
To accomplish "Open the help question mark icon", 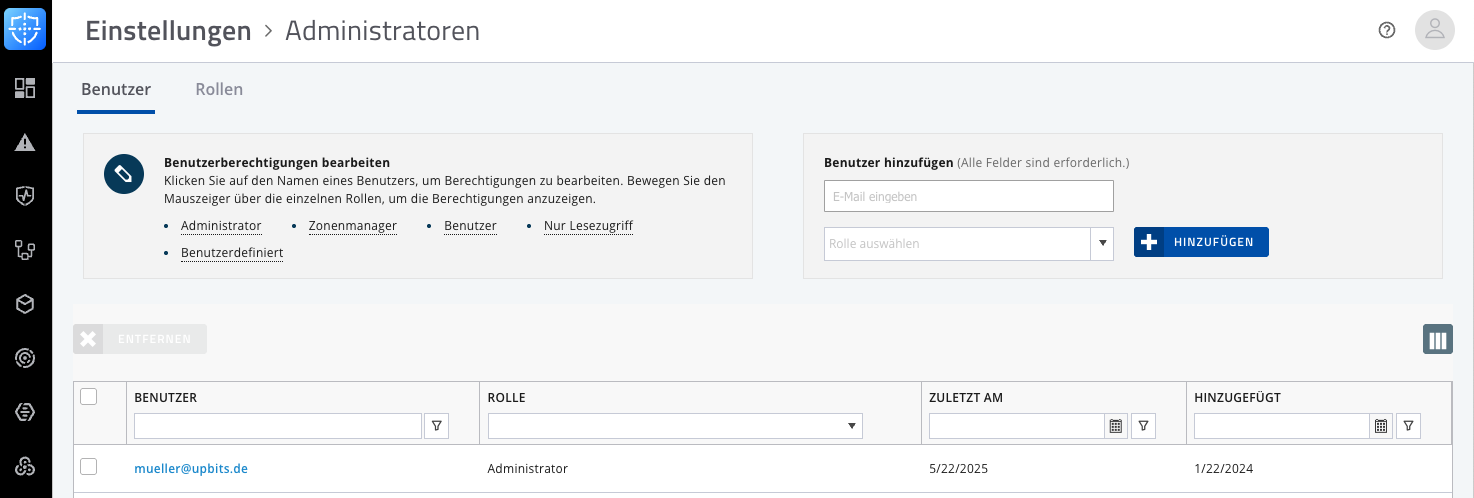I will click(1386, 30).
